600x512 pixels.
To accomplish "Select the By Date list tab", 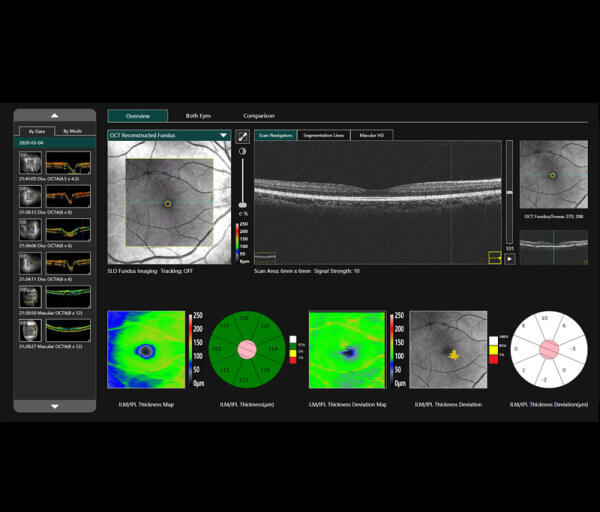I will 36,131.
